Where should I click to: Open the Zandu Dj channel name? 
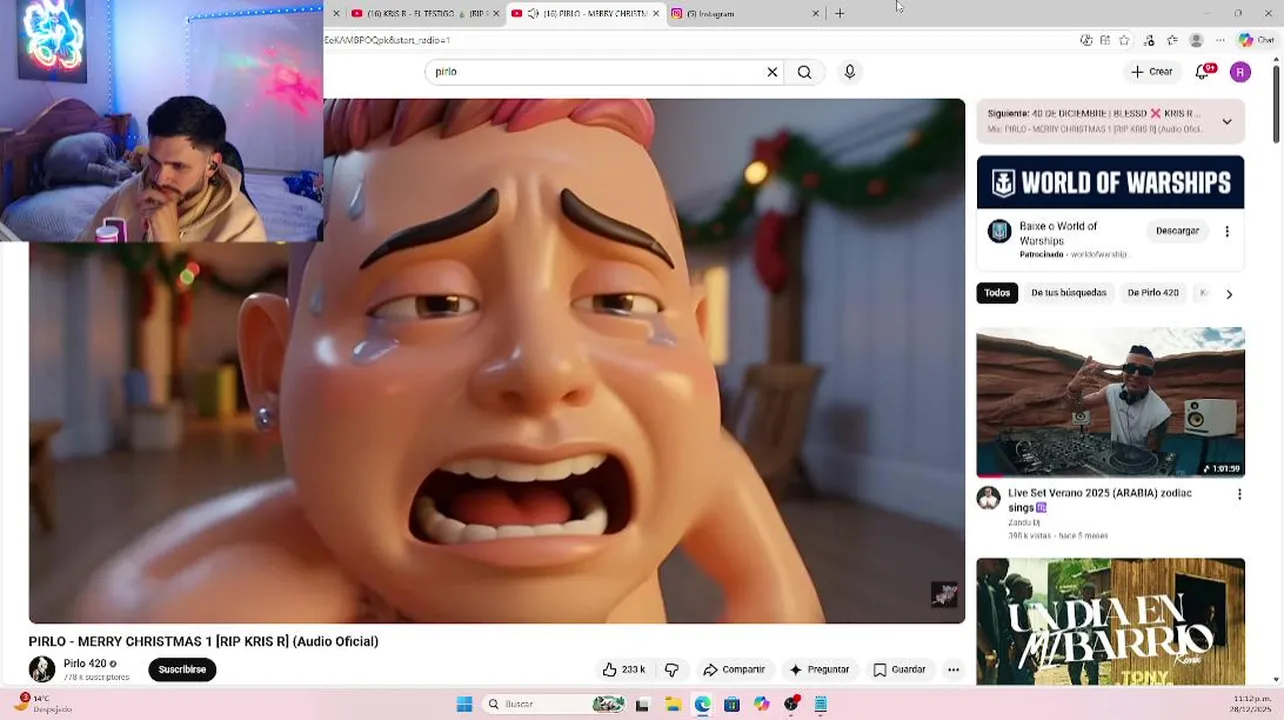[1022, 523]
